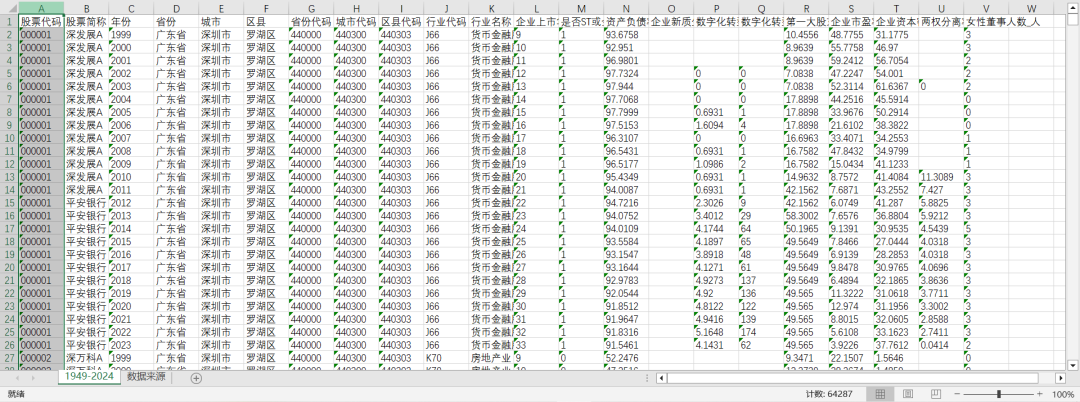Select the cell with value 93.6758
Image resolution: width=1080 pixels, height=402 pixels.
point(625,35)
